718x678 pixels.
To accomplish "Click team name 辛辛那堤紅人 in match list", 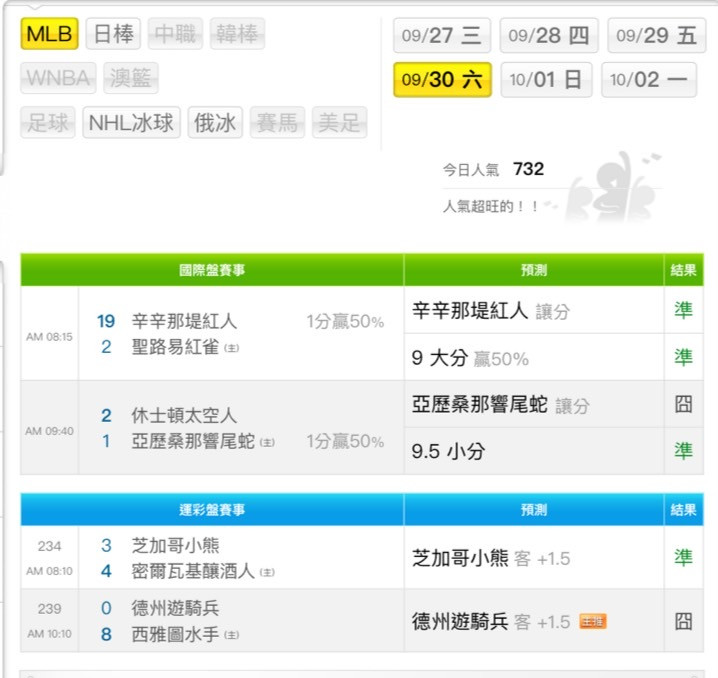I will click(x=184, y=321).
